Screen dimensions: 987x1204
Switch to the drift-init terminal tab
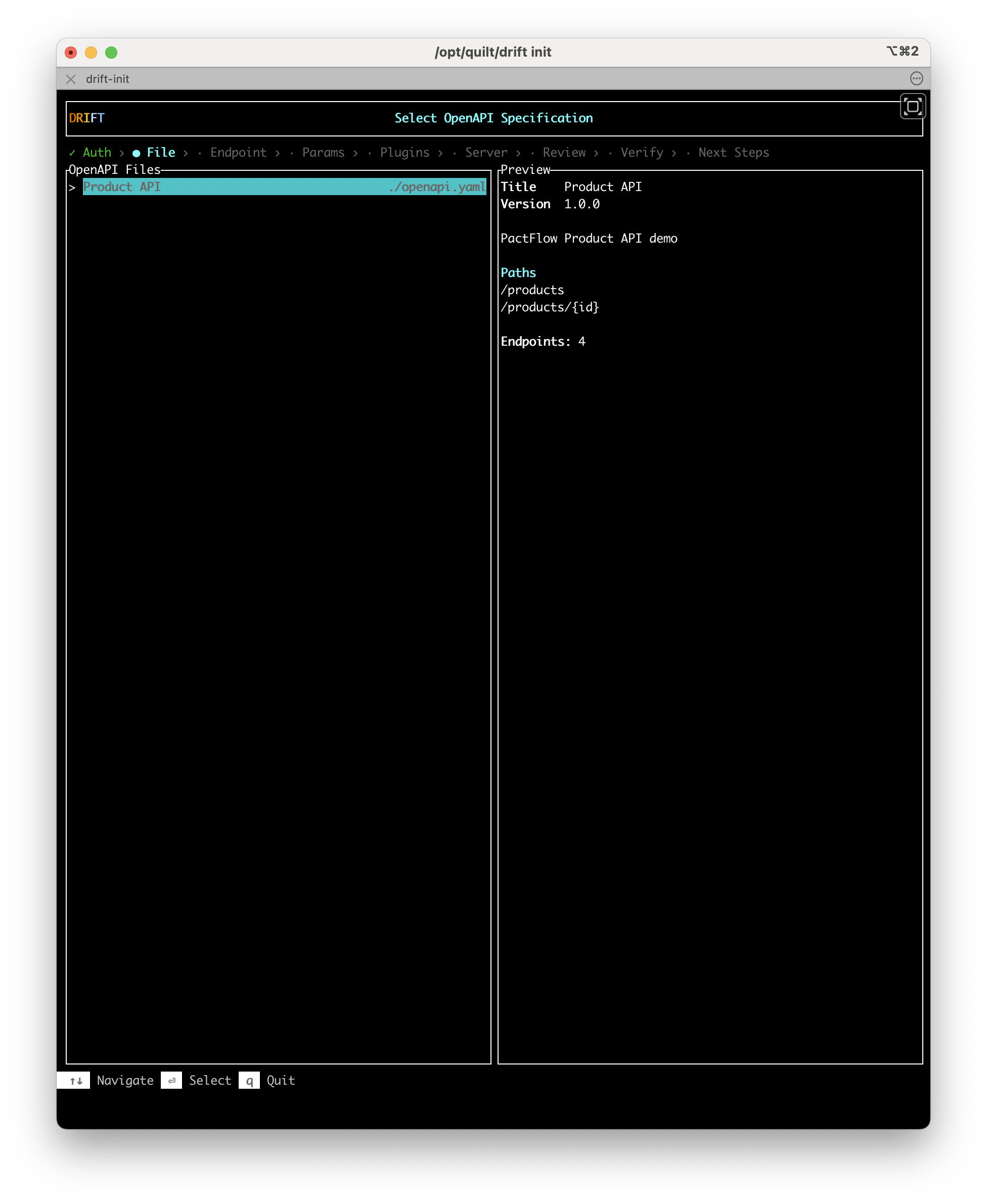pos(109,79)
